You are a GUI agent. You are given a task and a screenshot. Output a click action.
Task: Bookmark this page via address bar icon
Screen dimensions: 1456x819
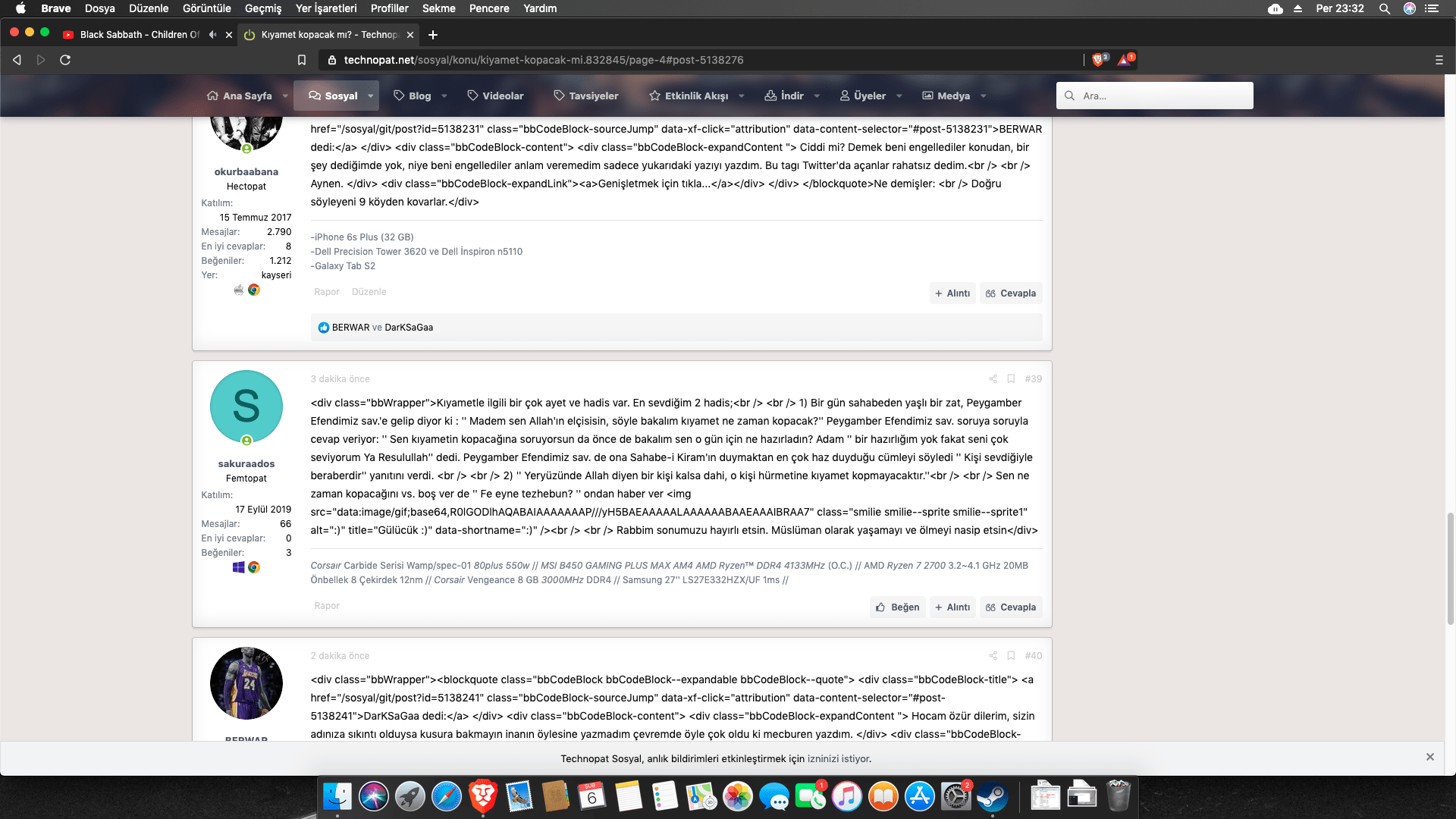(x=302, y=60)
